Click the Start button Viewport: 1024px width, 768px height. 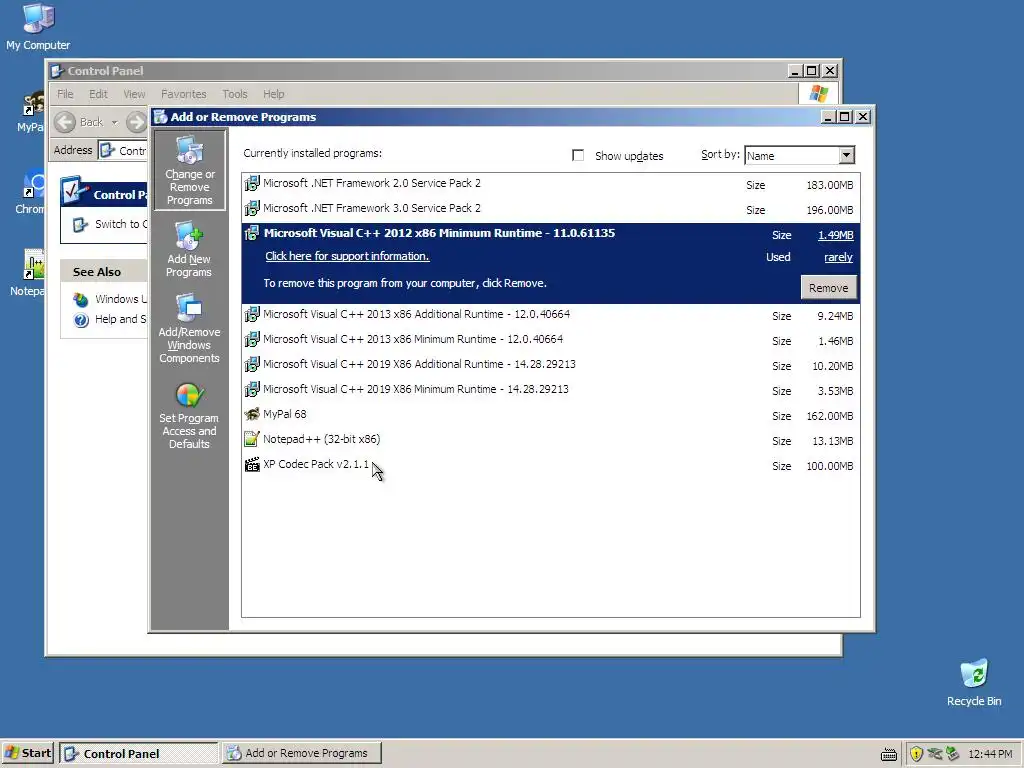click(28, 753)
